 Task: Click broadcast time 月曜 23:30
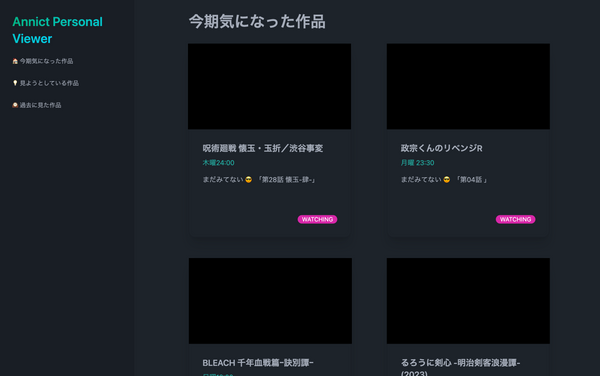click(x=417, y=163)
